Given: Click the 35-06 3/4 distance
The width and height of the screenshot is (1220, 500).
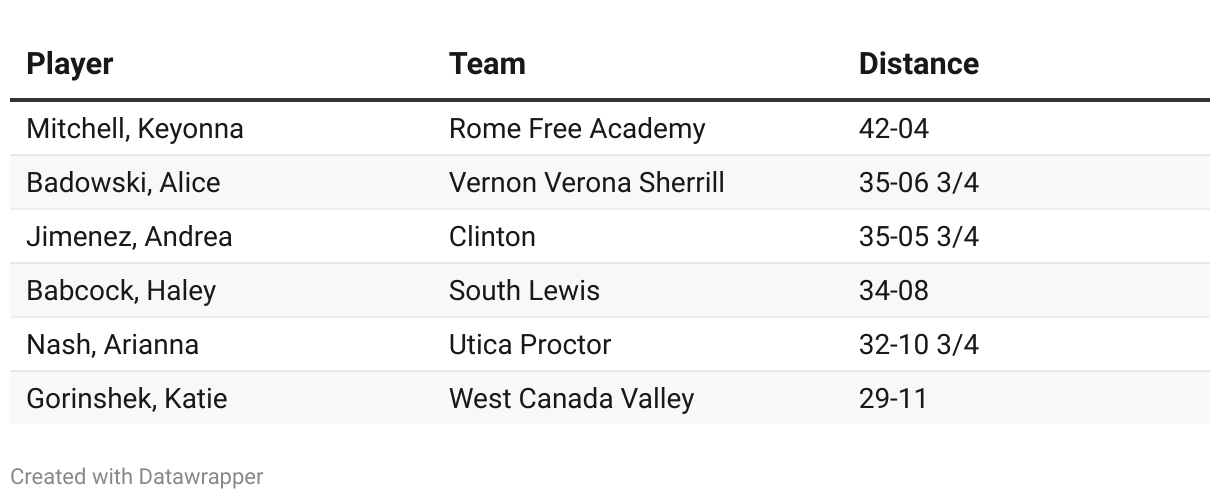Looking at the screenshot, I should [x=918, y=183].
